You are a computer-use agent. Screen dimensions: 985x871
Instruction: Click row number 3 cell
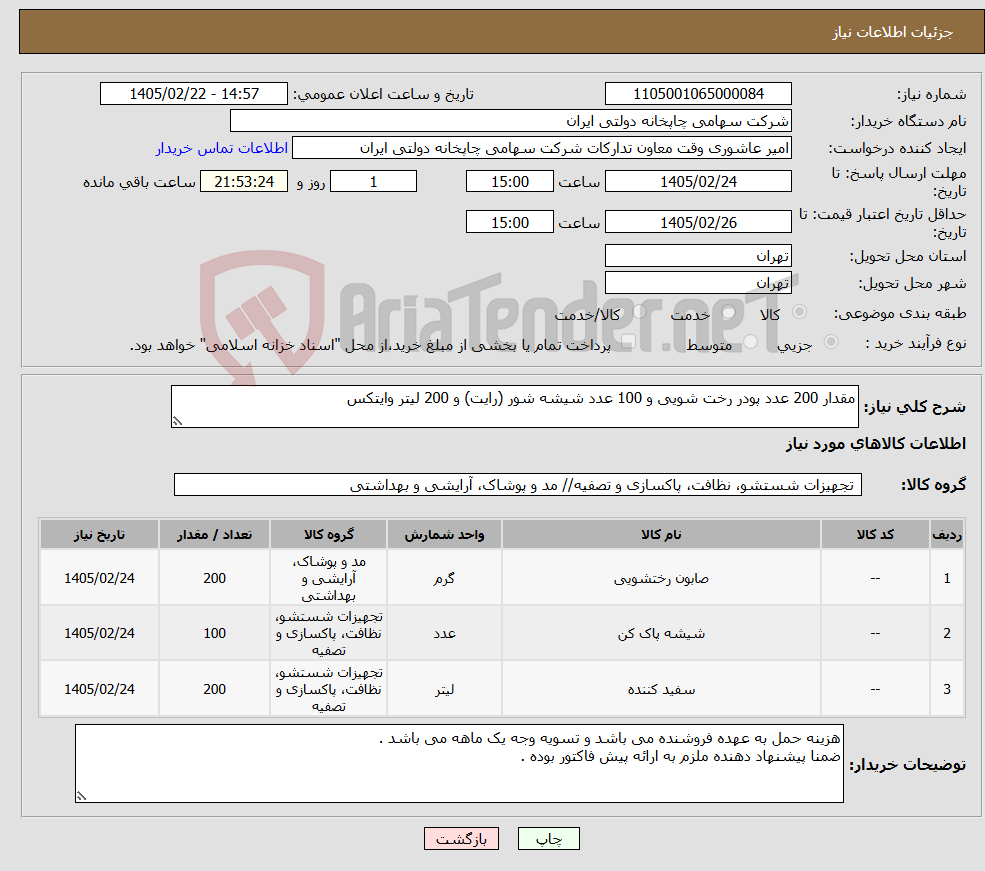point(947,690)
